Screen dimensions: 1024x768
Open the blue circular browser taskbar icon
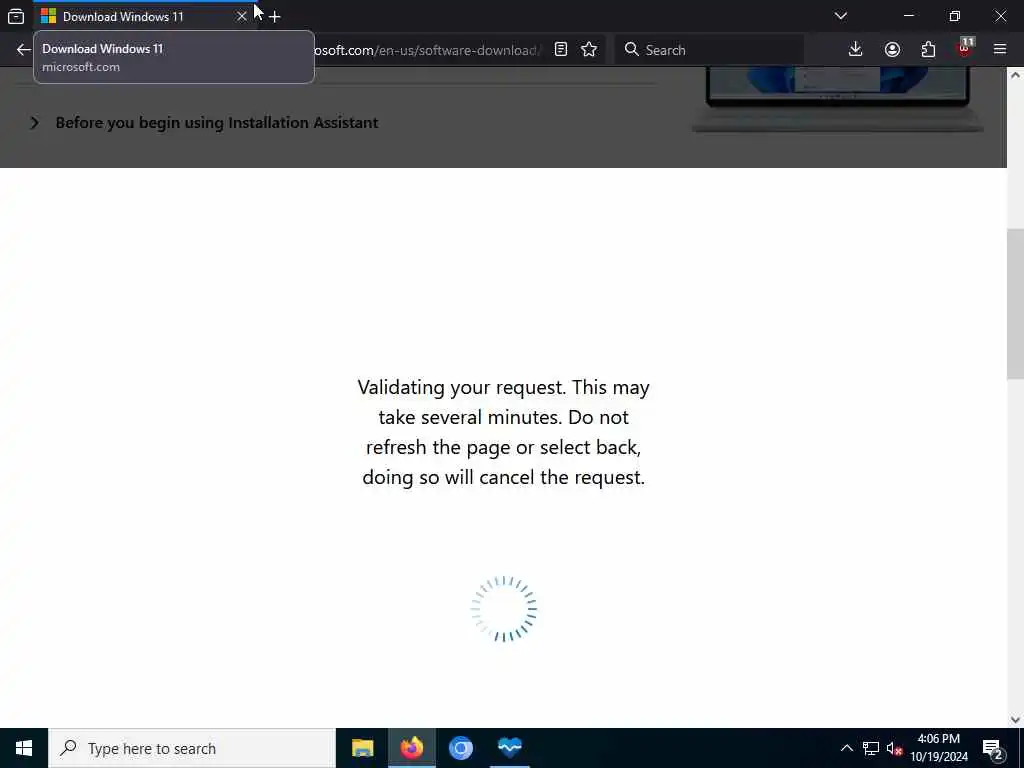460,748
